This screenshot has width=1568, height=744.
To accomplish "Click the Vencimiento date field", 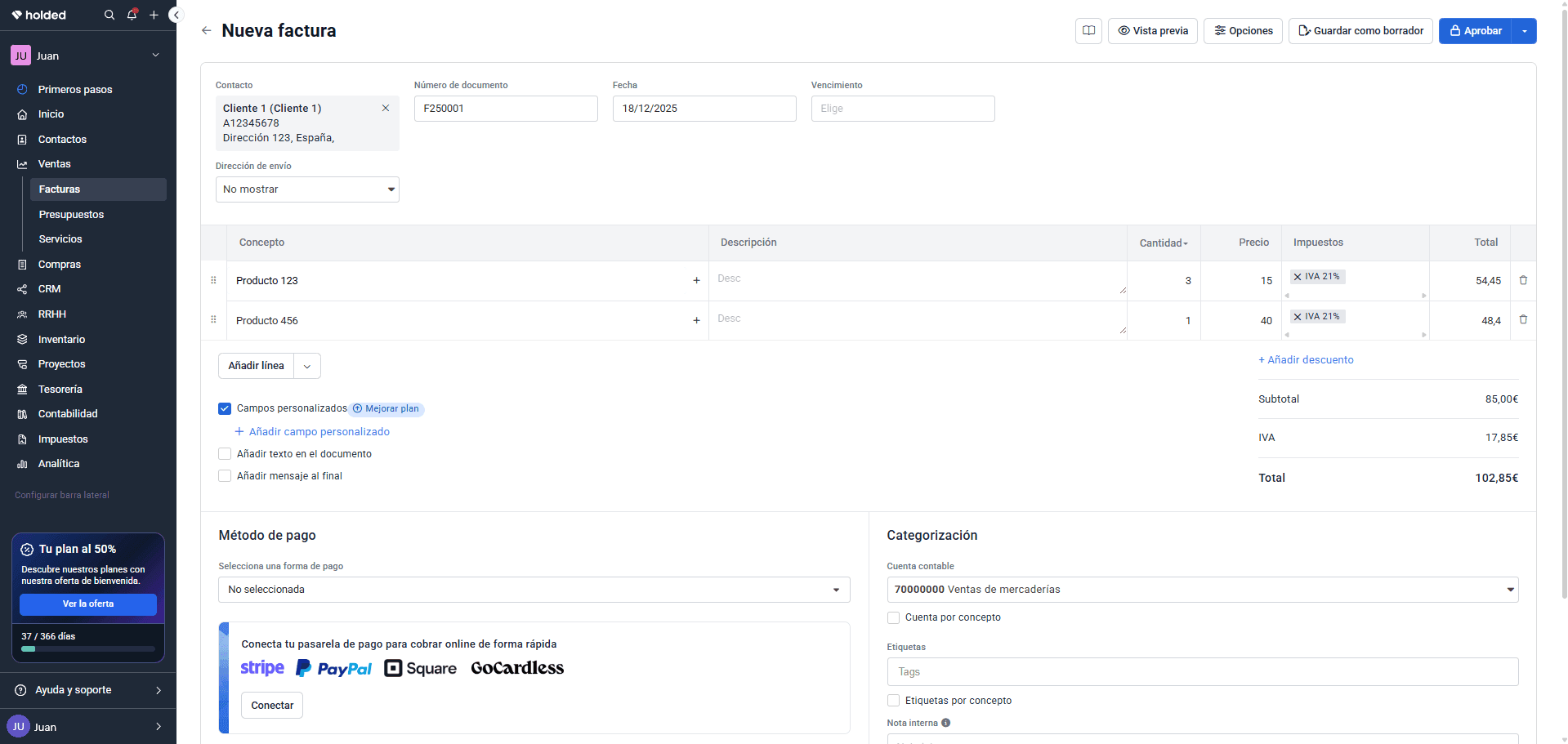I will (903, 109).
